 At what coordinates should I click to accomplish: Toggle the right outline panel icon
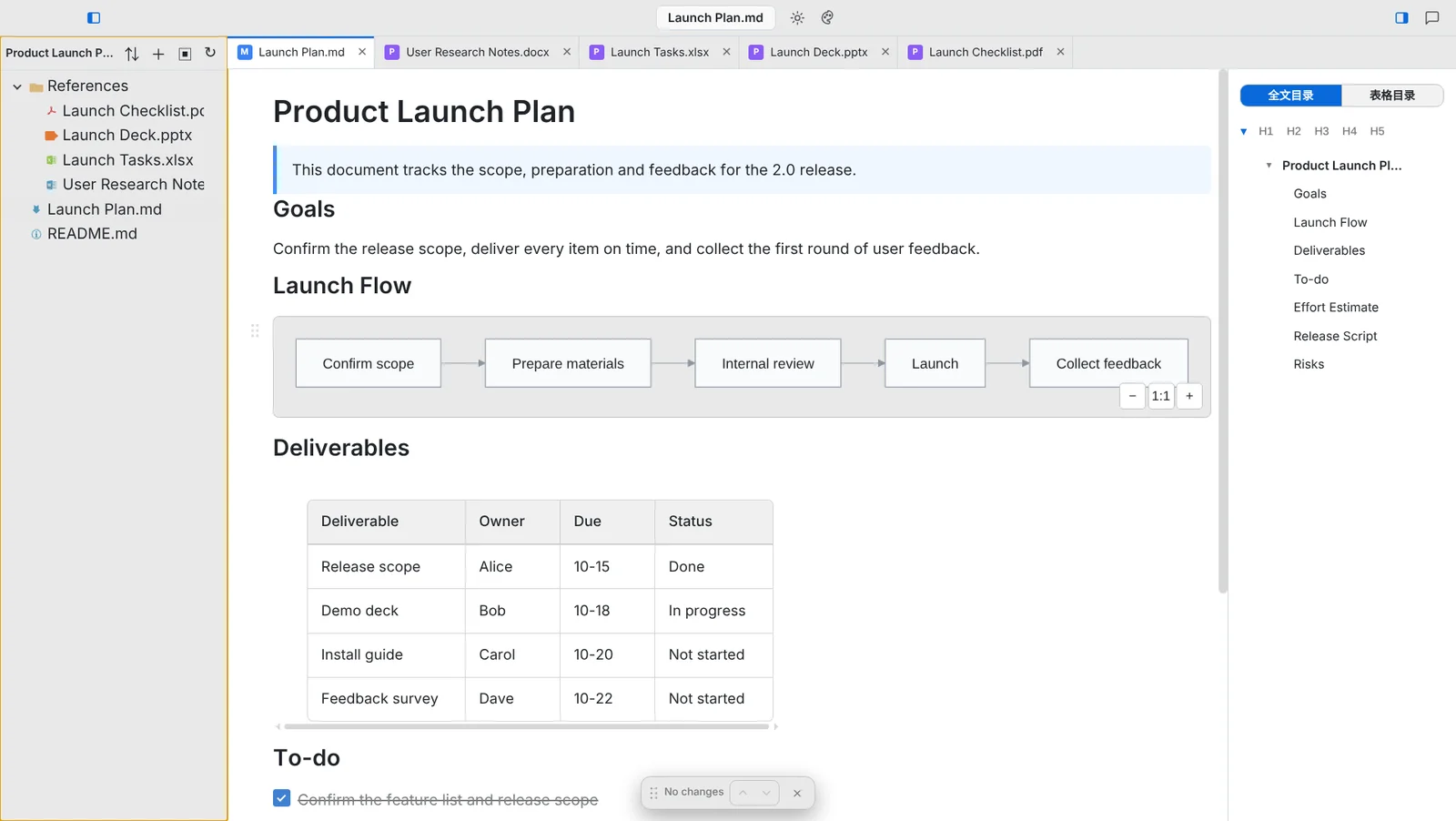click(1401, 17)
